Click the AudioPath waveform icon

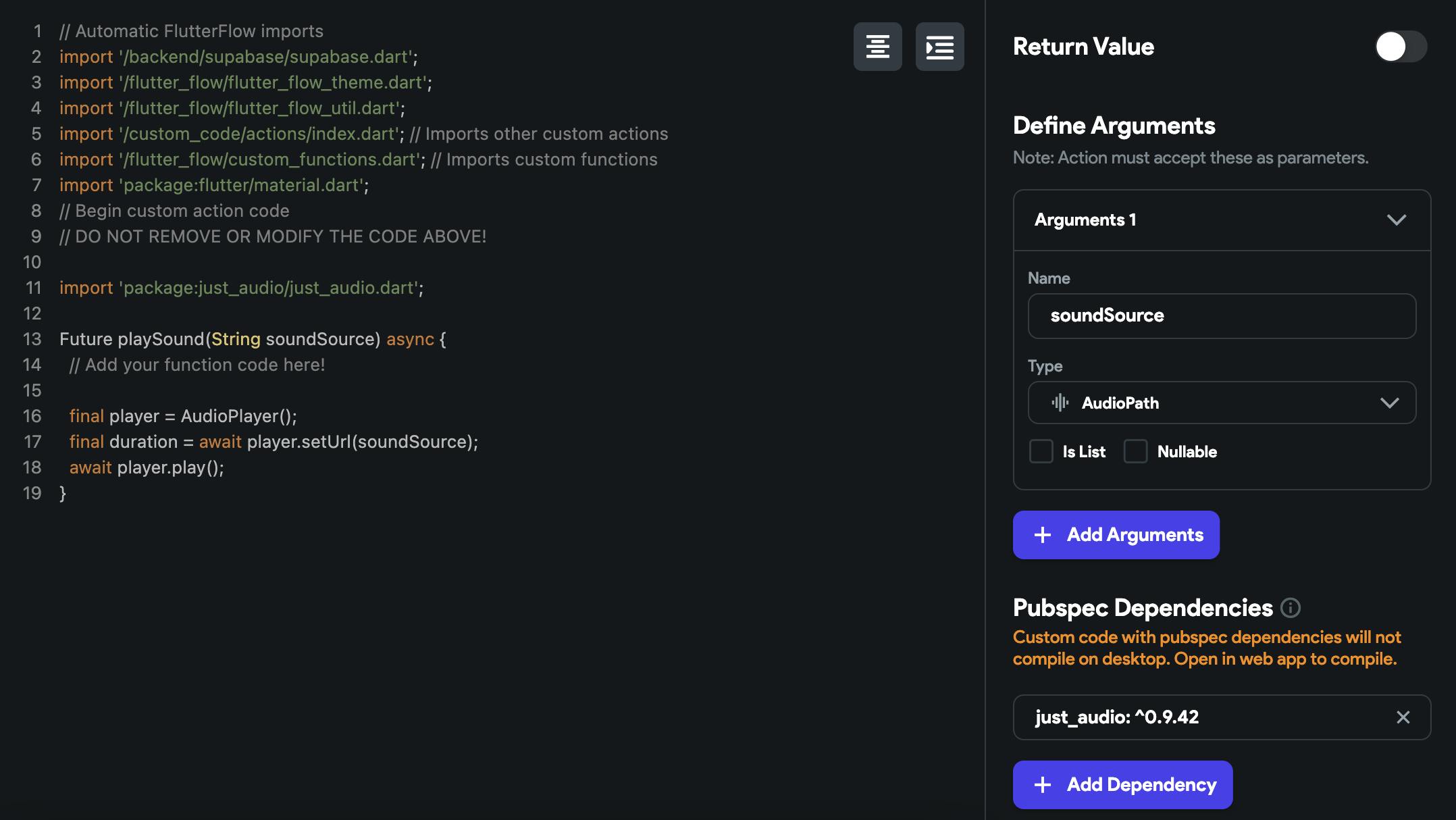[x=1060, y=403]
